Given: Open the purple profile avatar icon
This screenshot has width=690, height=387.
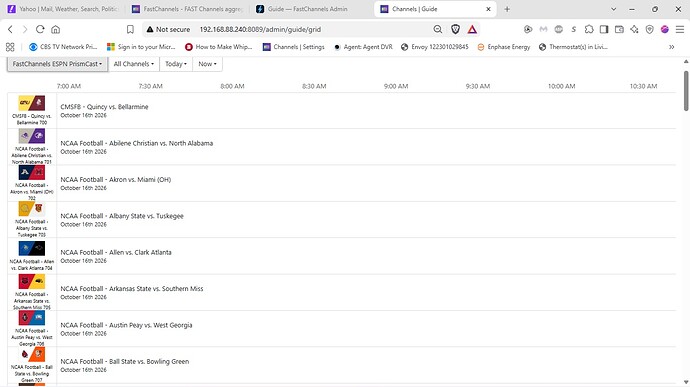Looking at the screenshot, I should click(x=664, y=29).
